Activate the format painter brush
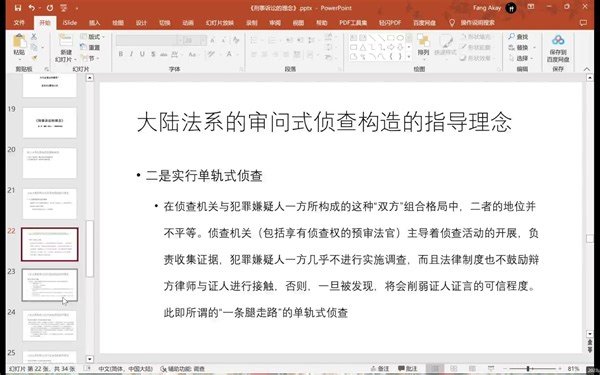The height and width of the screenshot is (375, 600). 34,58
